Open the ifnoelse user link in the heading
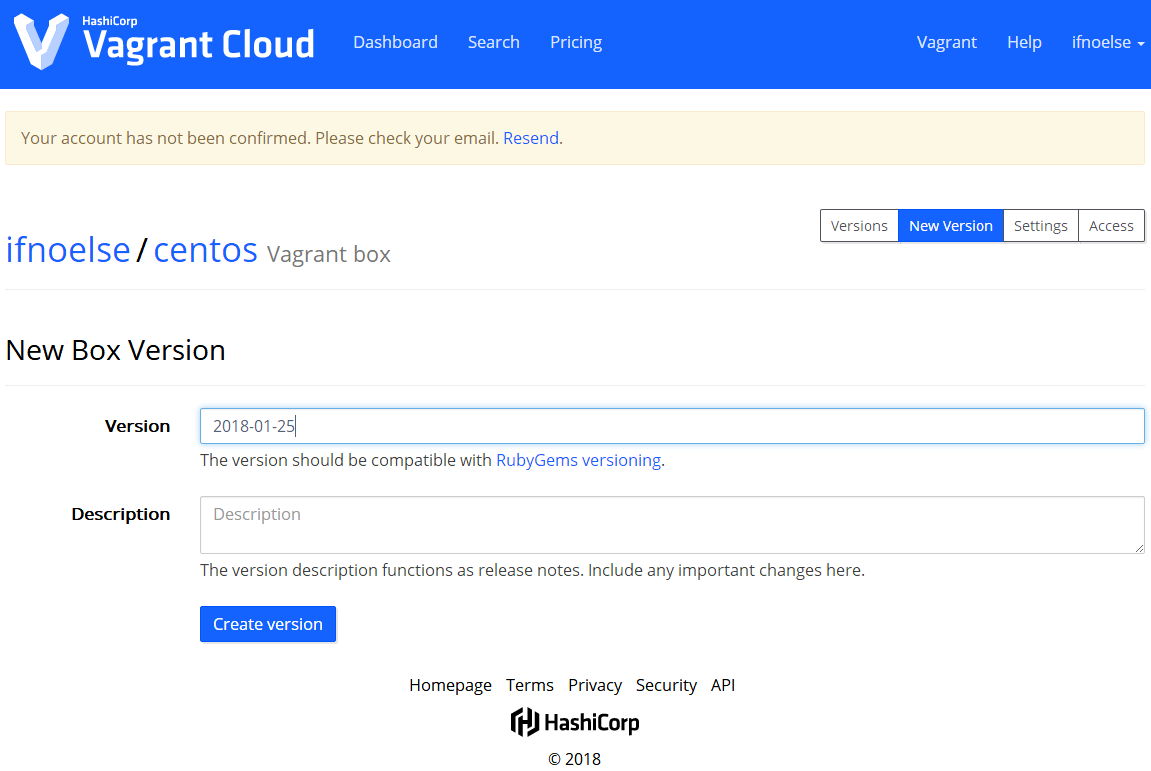 [x=68, y=250]
